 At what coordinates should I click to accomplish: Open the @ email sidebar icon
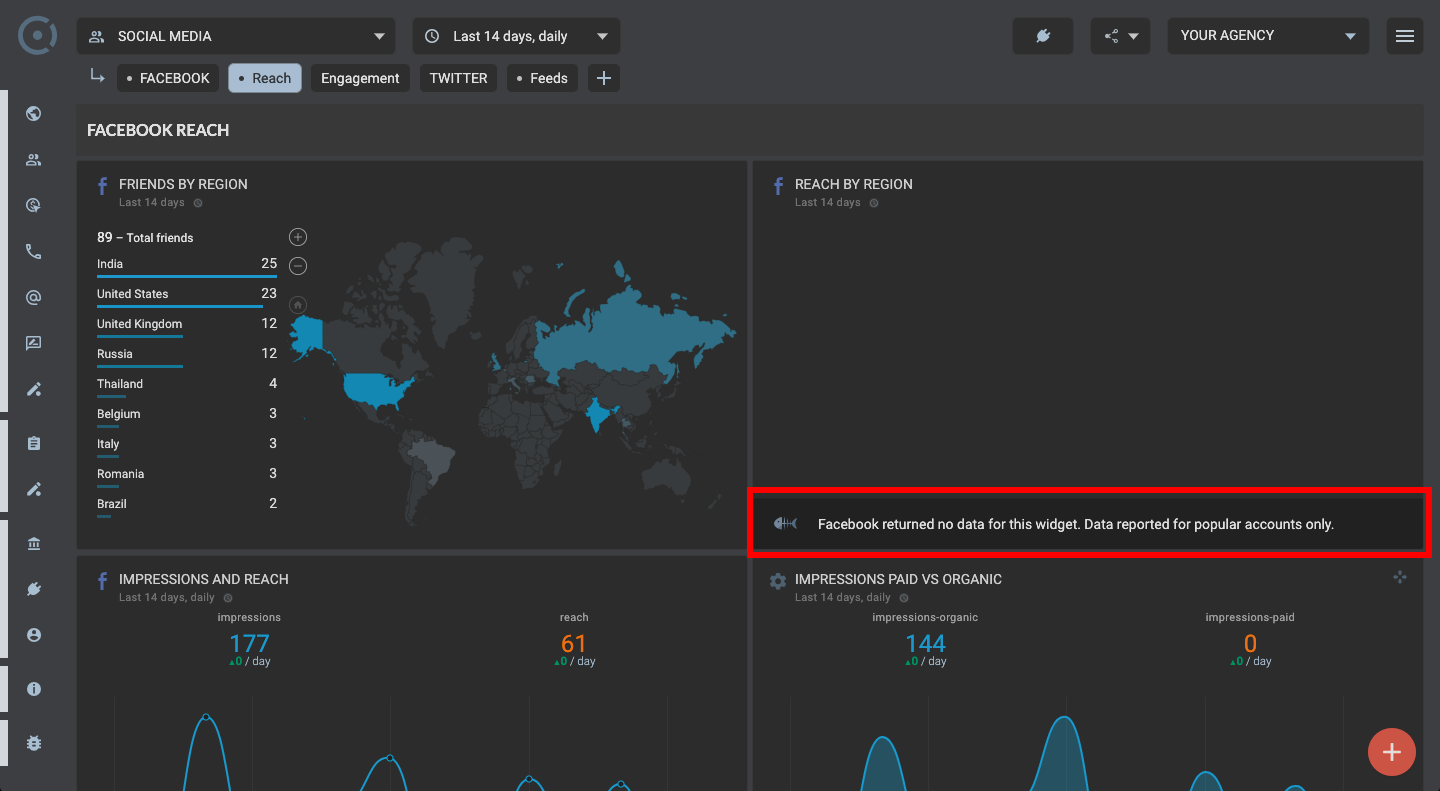[34, 298]
